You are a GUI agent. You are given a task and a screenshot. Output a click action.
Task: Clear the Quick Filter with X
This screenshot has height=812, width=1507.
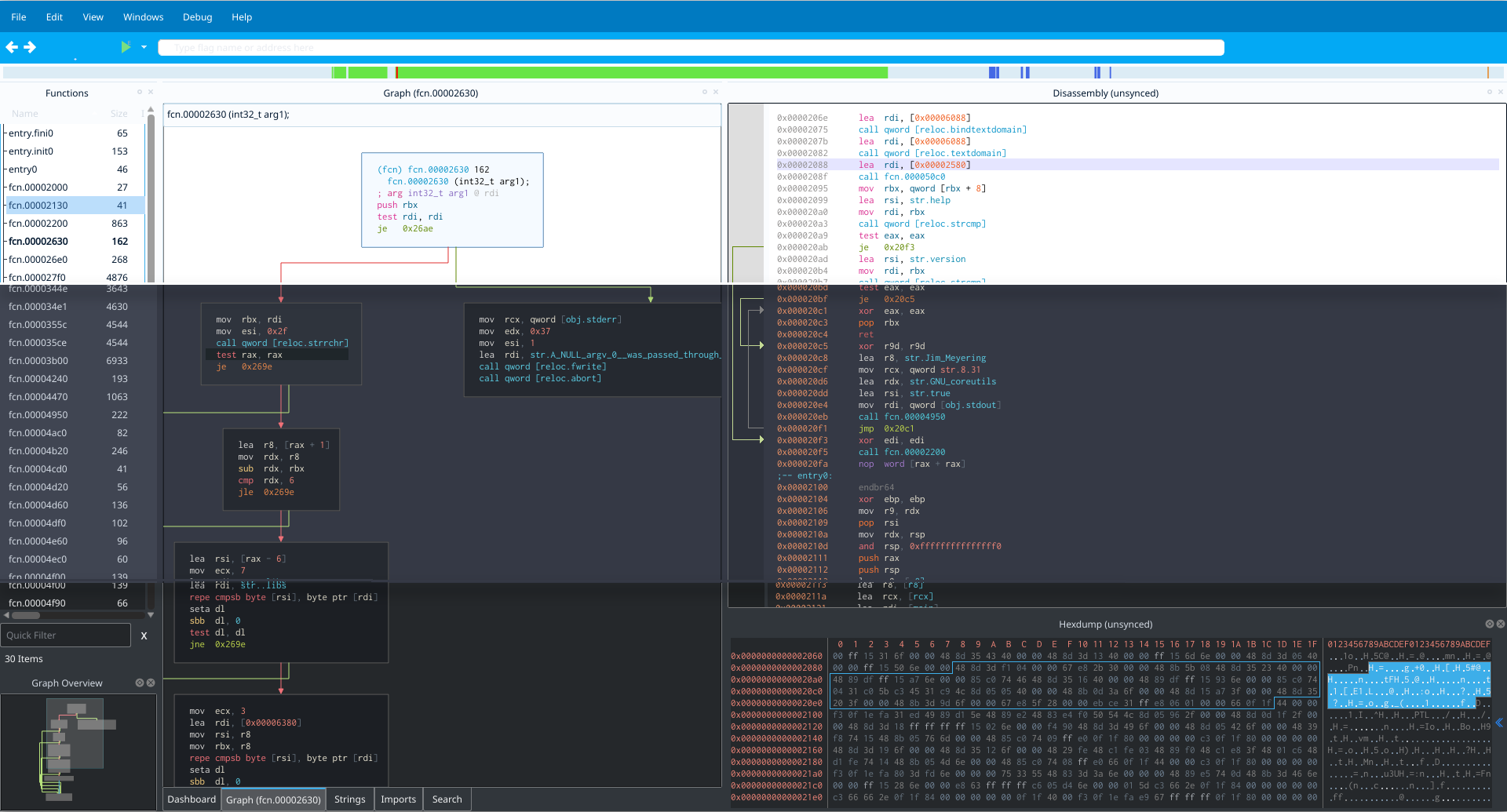[x=144, y=635]
